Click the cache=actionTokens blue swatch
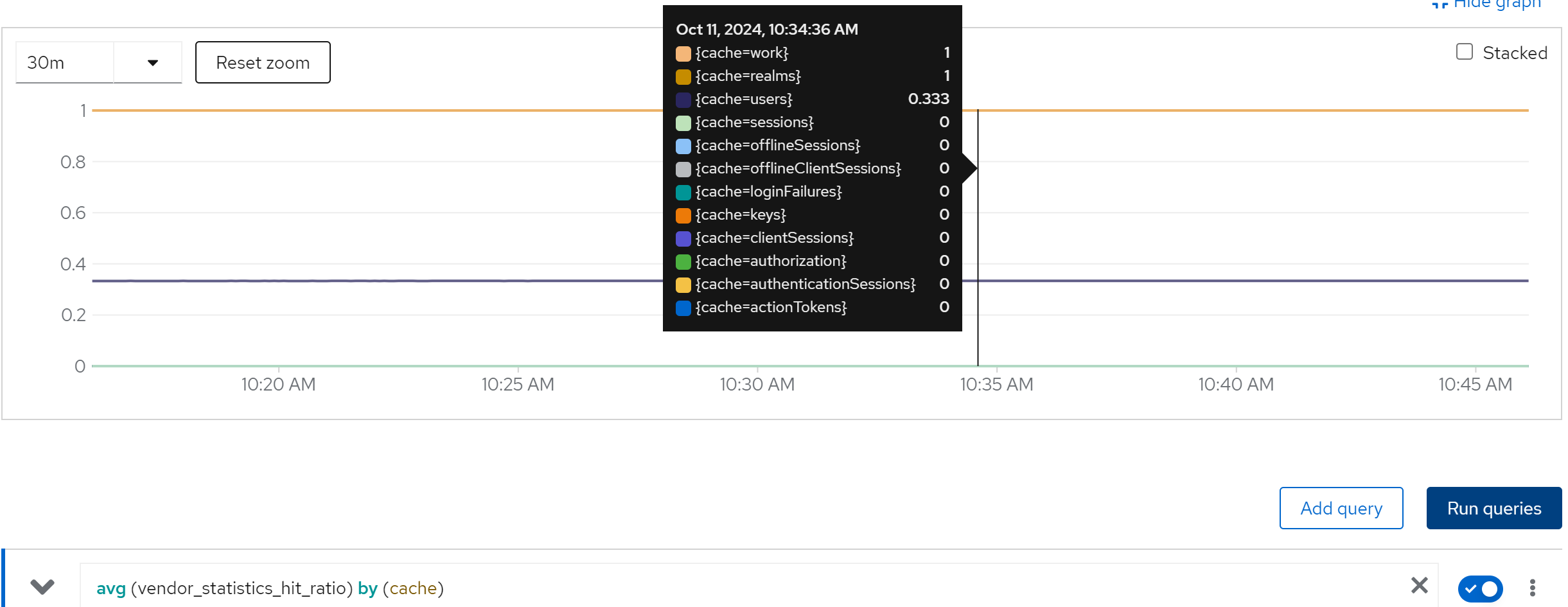Screen dimensions: 1568x607 683,308
